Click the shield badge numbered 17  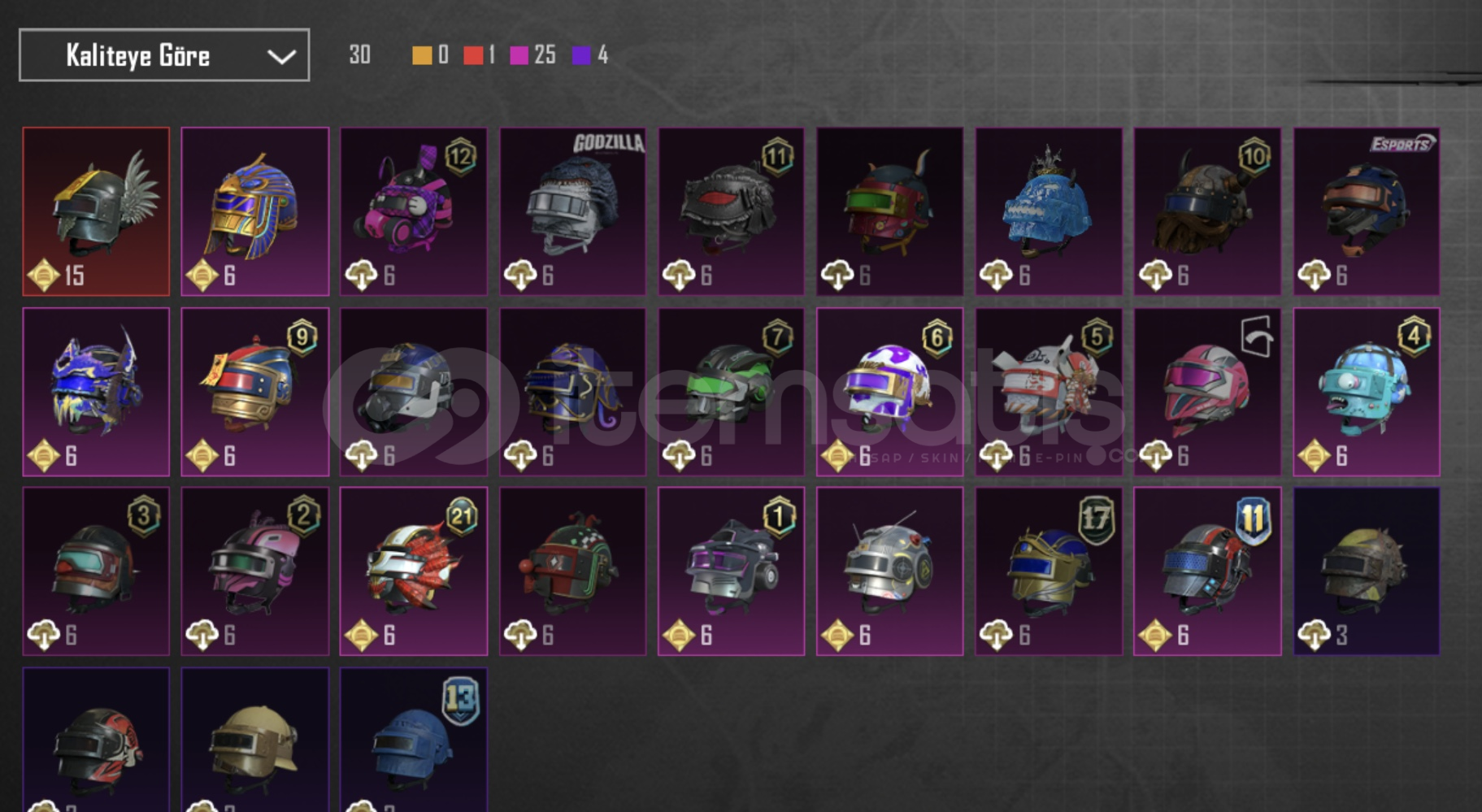(1095, 520)
